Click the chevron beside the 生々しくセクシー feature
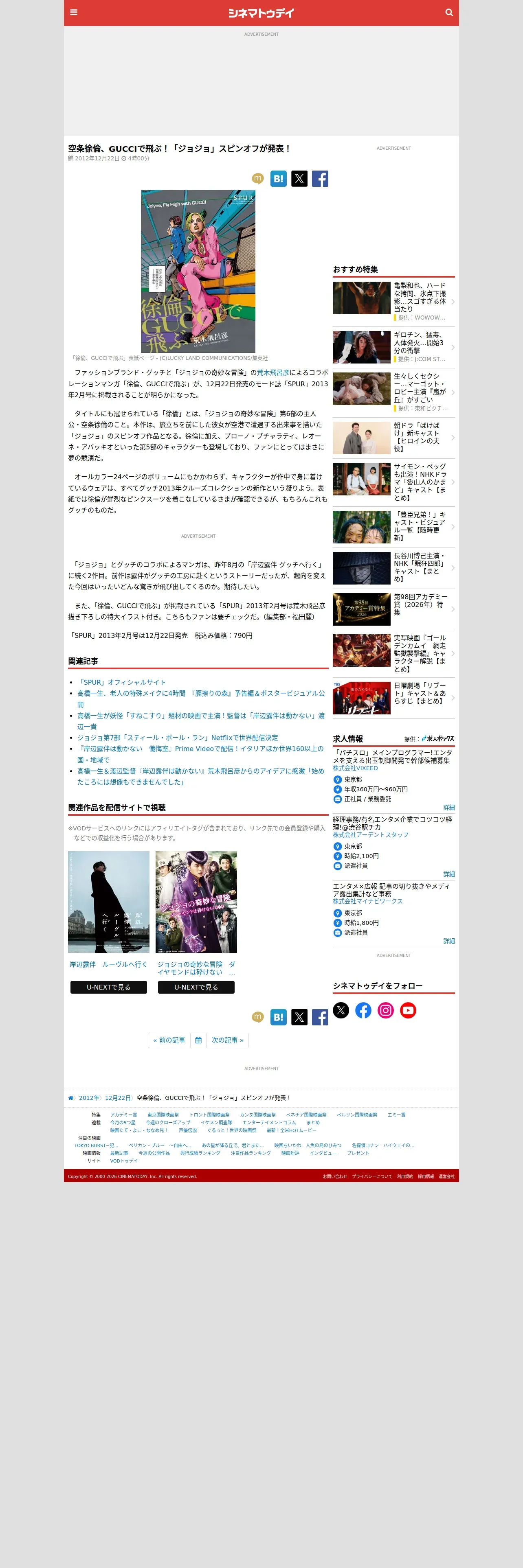This screenshot has width=523, height=1568. click(x=453, y=392)
